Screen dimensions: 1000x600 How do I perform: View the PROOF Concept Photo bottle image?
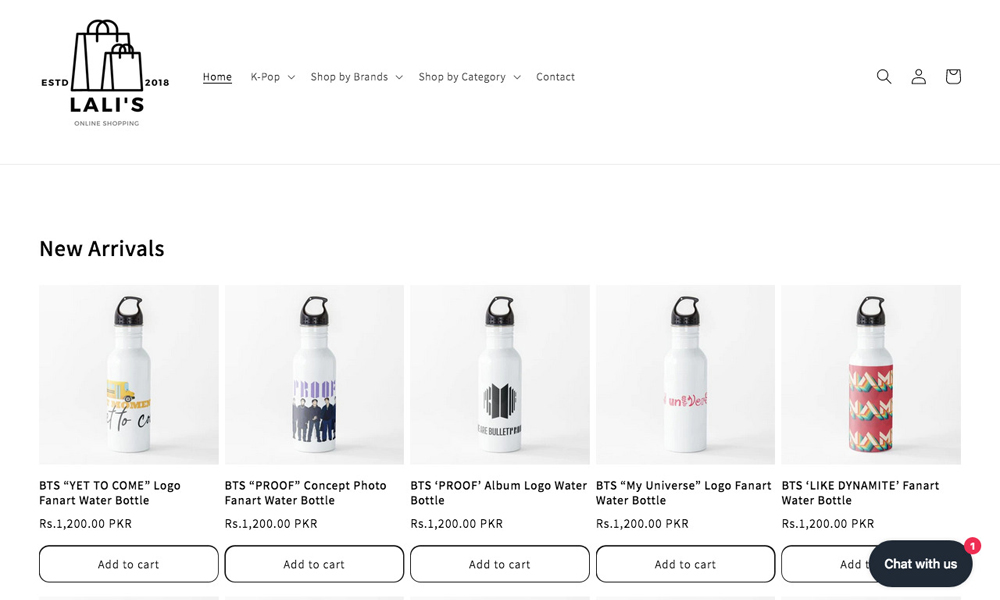click(x=314, y=375)
